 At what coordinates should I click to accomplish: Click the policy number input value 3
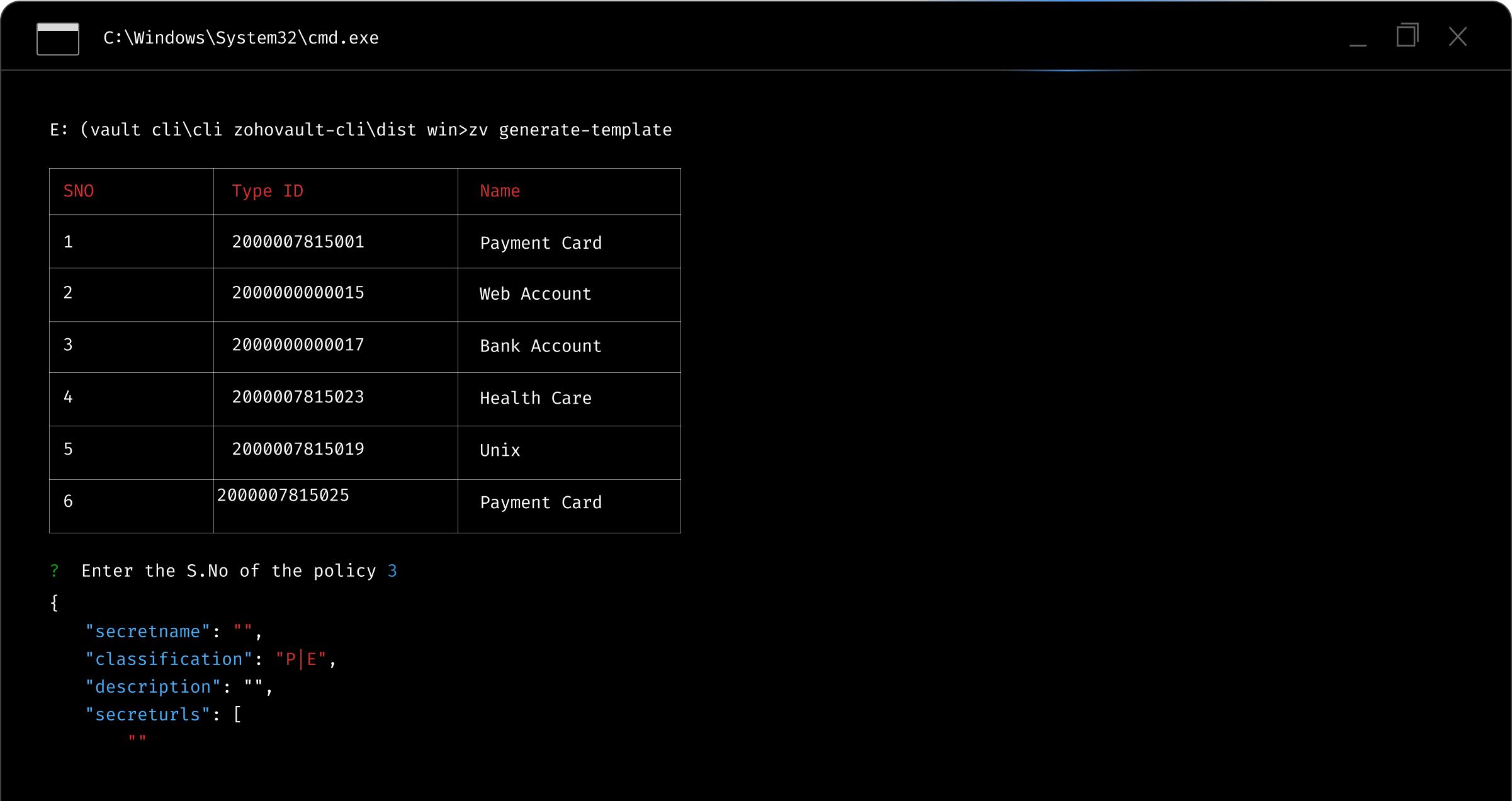point(392,571)
